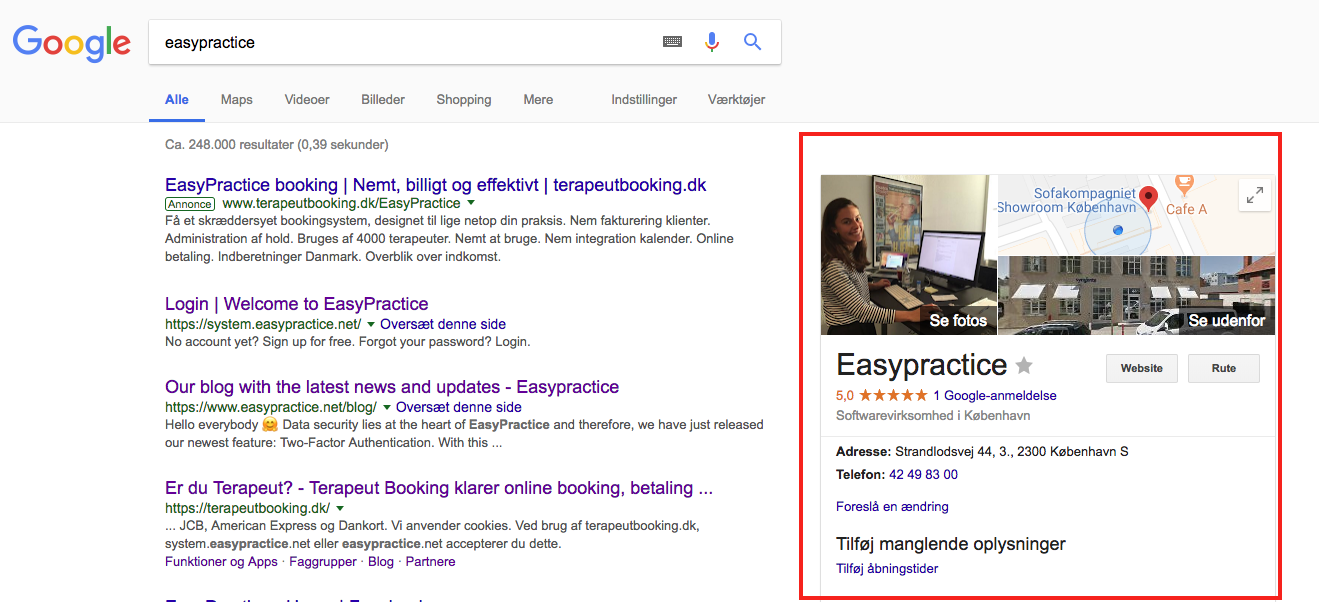The height and width of the screenshot is (602, 1319).
Task: Expand the map with the arrows icon
Action: [x=1254, y=195]
